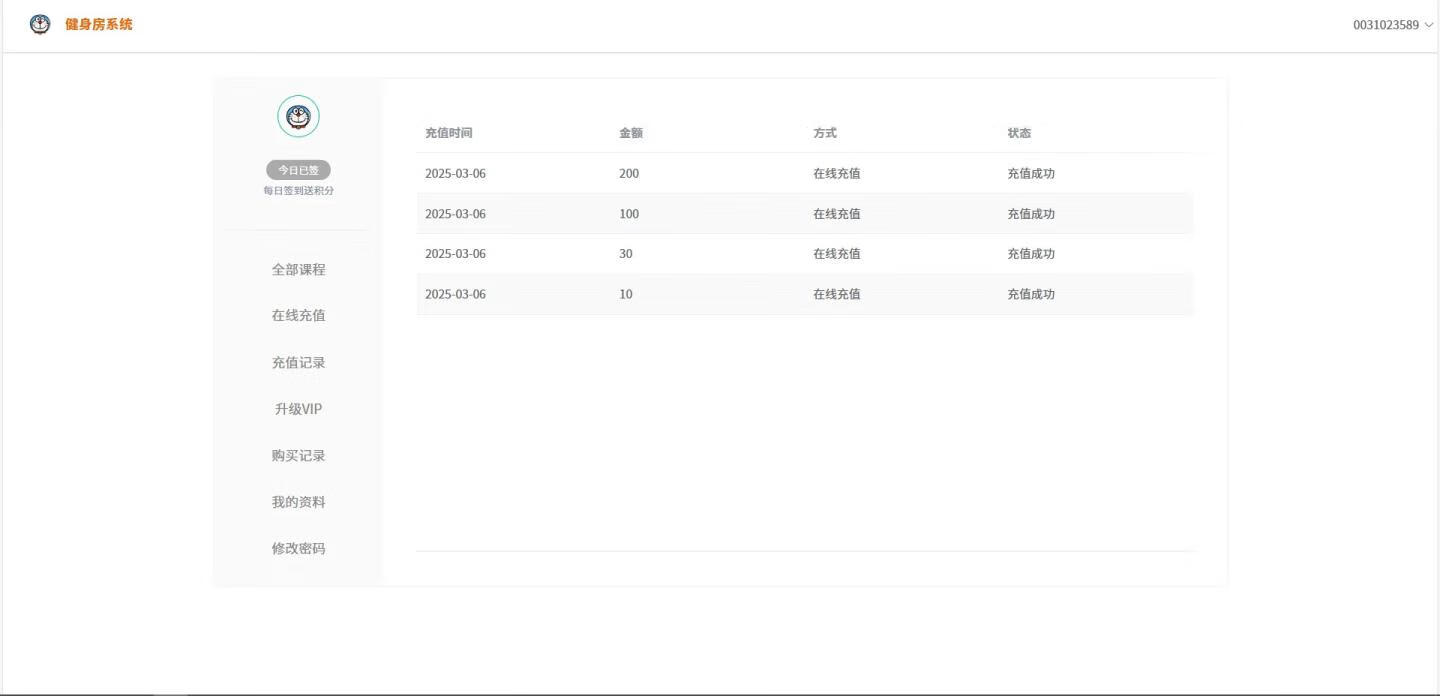Click the amount 10 recharge row
This screenshot has height=696, width=1440.
(804, 295)
